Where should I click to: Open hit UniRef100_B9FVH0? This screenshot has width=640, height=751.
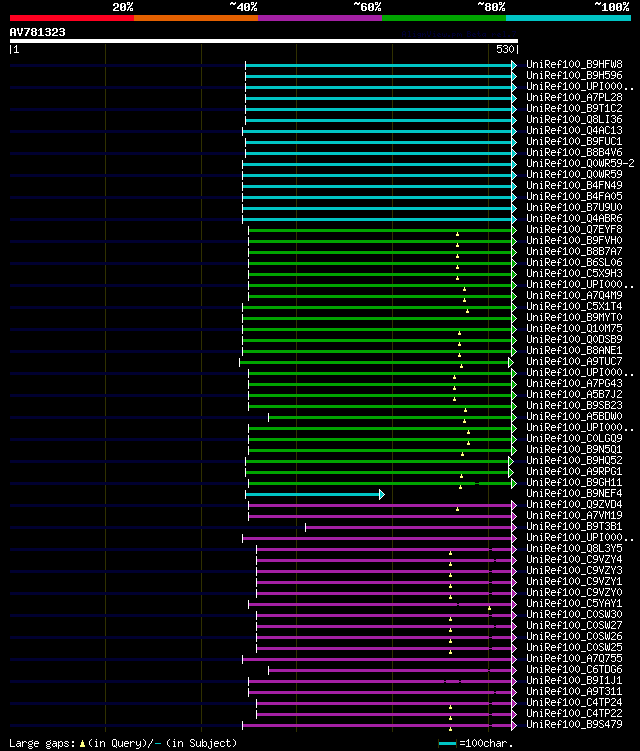pos(574,240)
